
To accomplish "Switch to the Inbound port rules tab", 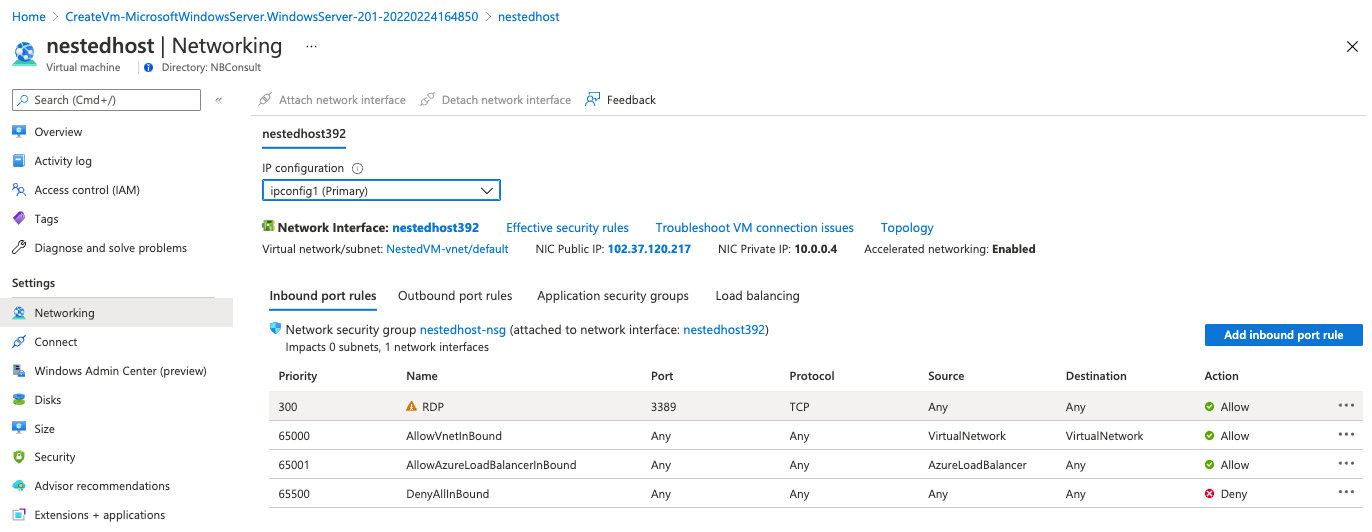I will coord(323,296).
